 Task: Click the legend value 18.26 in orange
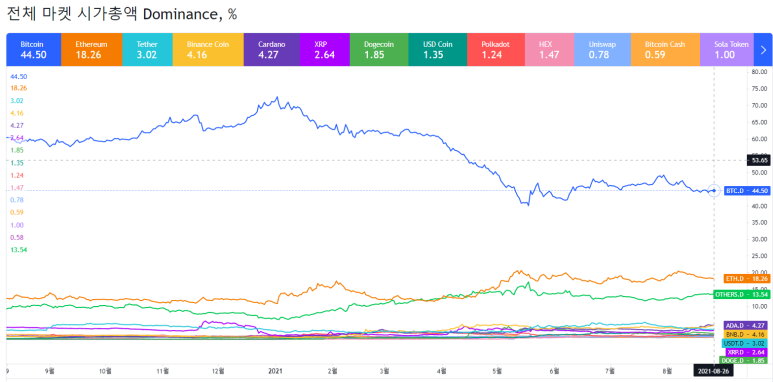[x=19, y=88]
